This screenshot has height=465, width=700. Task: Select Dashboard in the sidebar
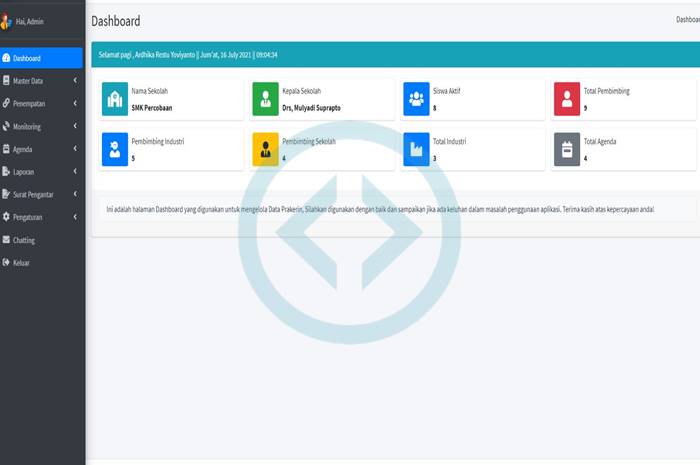click(27, 59)
